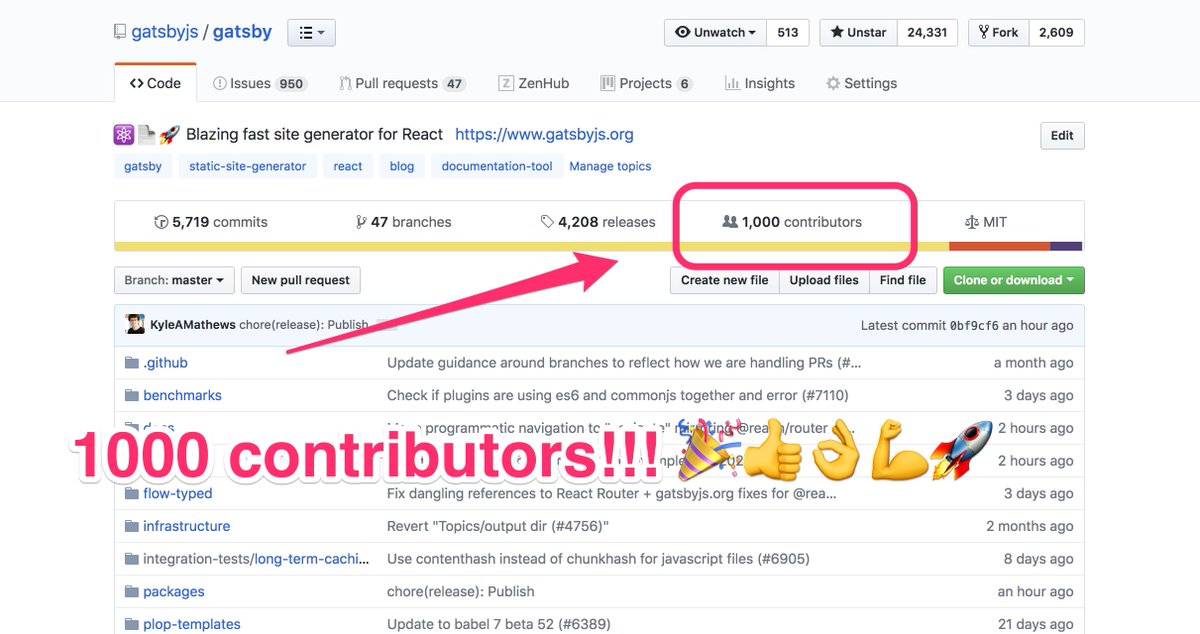Open KyleAMathews author link
Screen dimensions: 1200x634
coord(192,325)
